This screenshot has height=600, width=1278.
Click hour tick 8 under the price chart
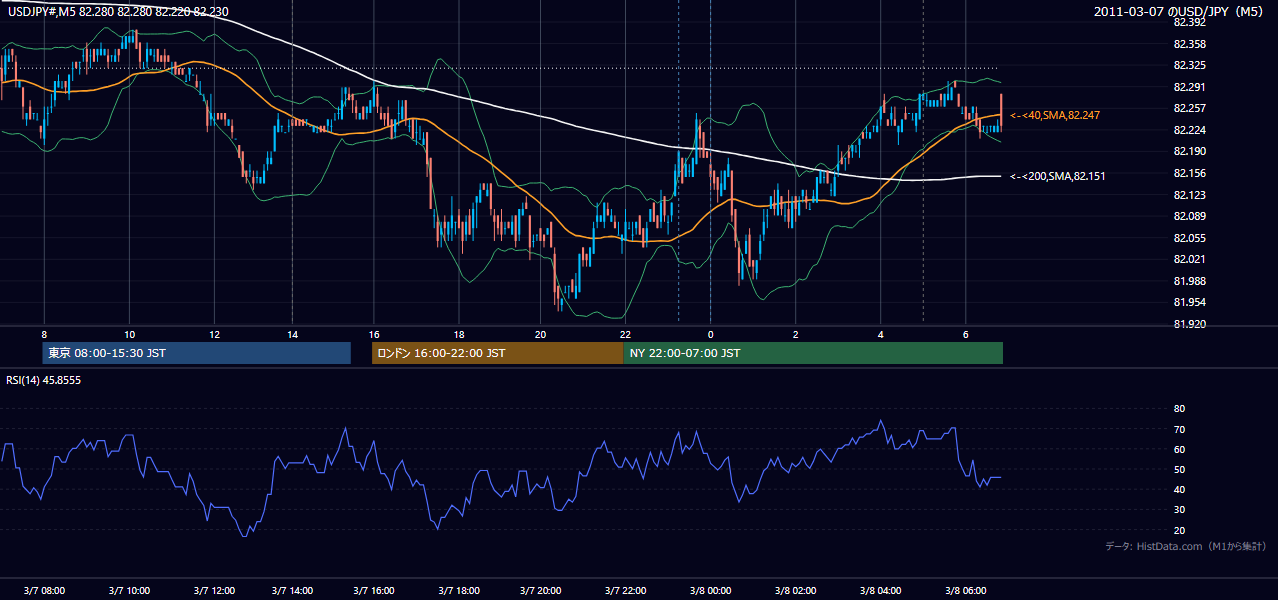(x=44, y=334)
